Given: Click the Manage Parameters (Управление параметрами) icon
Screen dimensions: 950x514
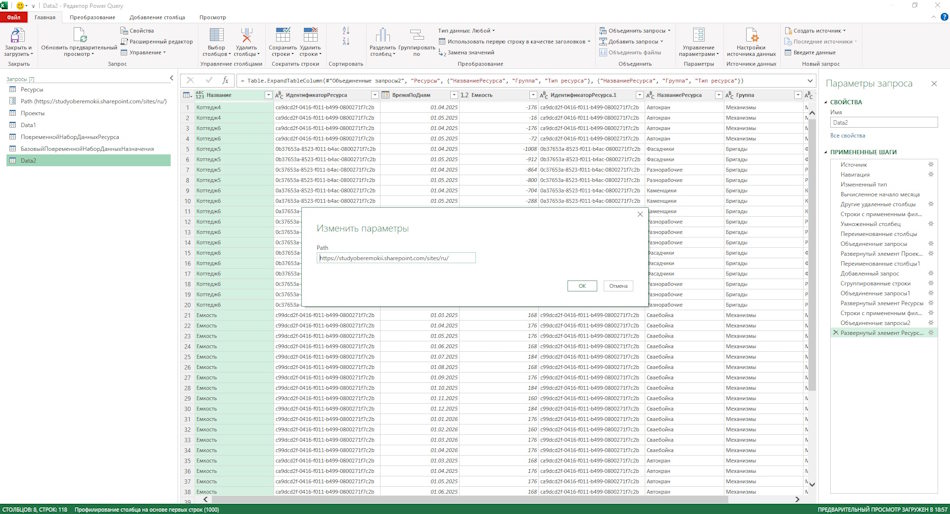Looking at the screenshot, I should click(x=699, y=35).
